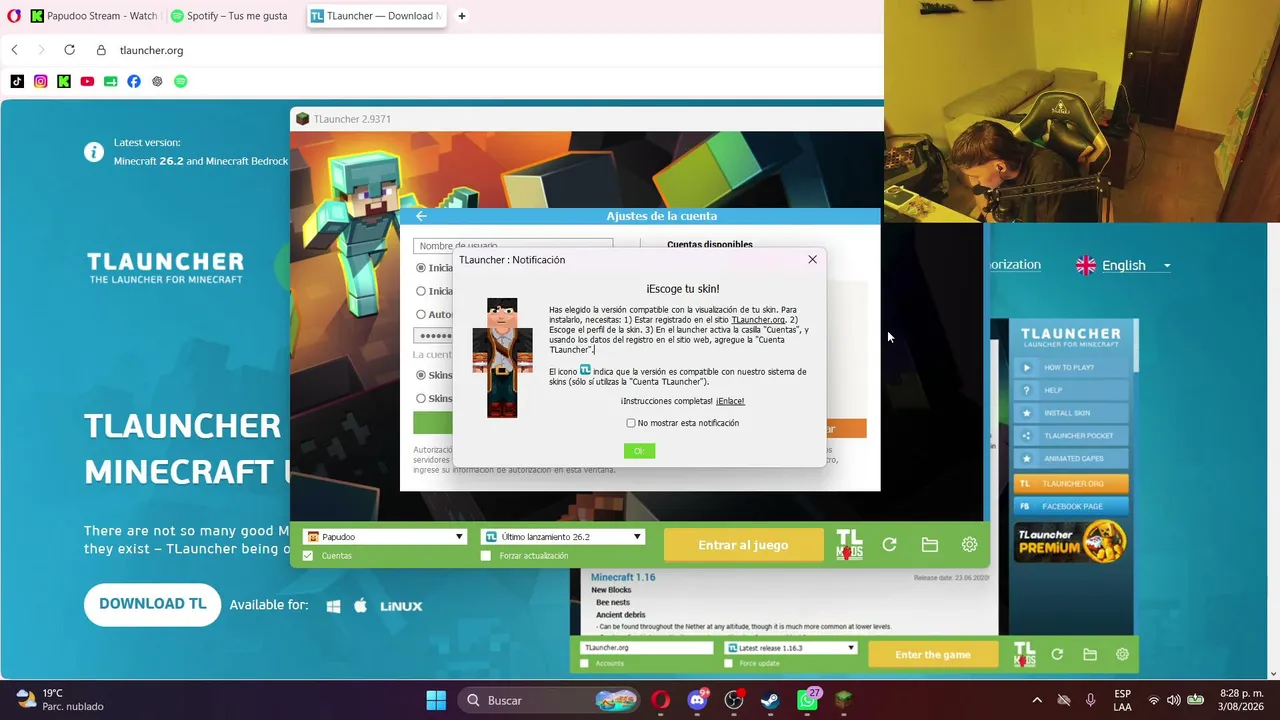Screen dimensions: 1280x720
Task: Open the Spotify bookmark in the bookmarks bar
Action: pyautogui.click(x=181, y=81)
